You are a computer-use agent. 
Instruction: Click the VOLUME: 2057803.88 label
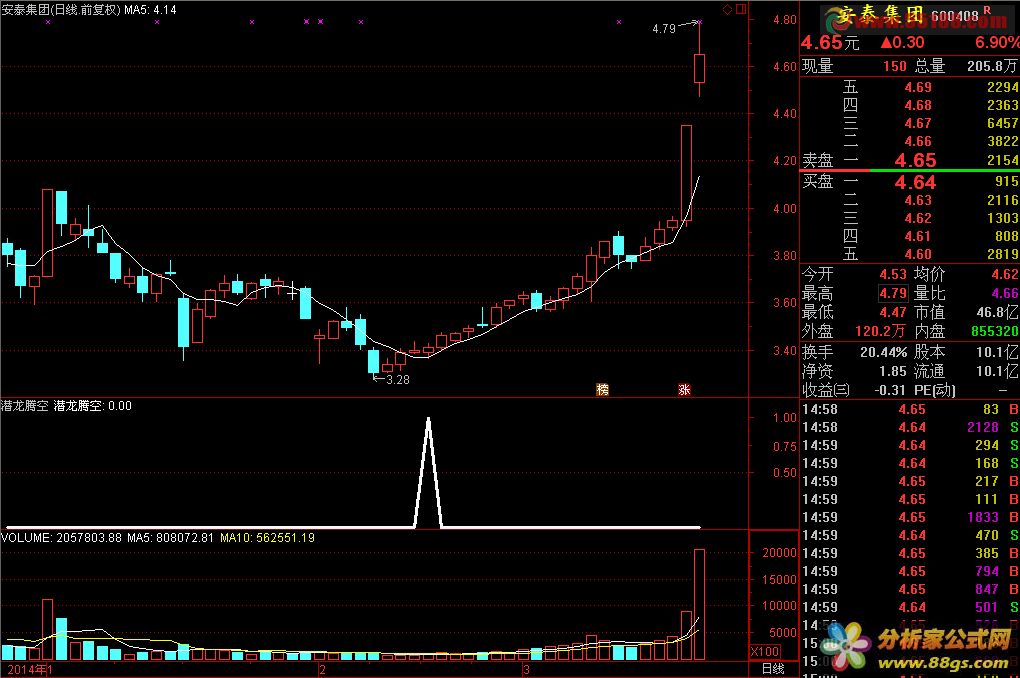click(62, 538)
